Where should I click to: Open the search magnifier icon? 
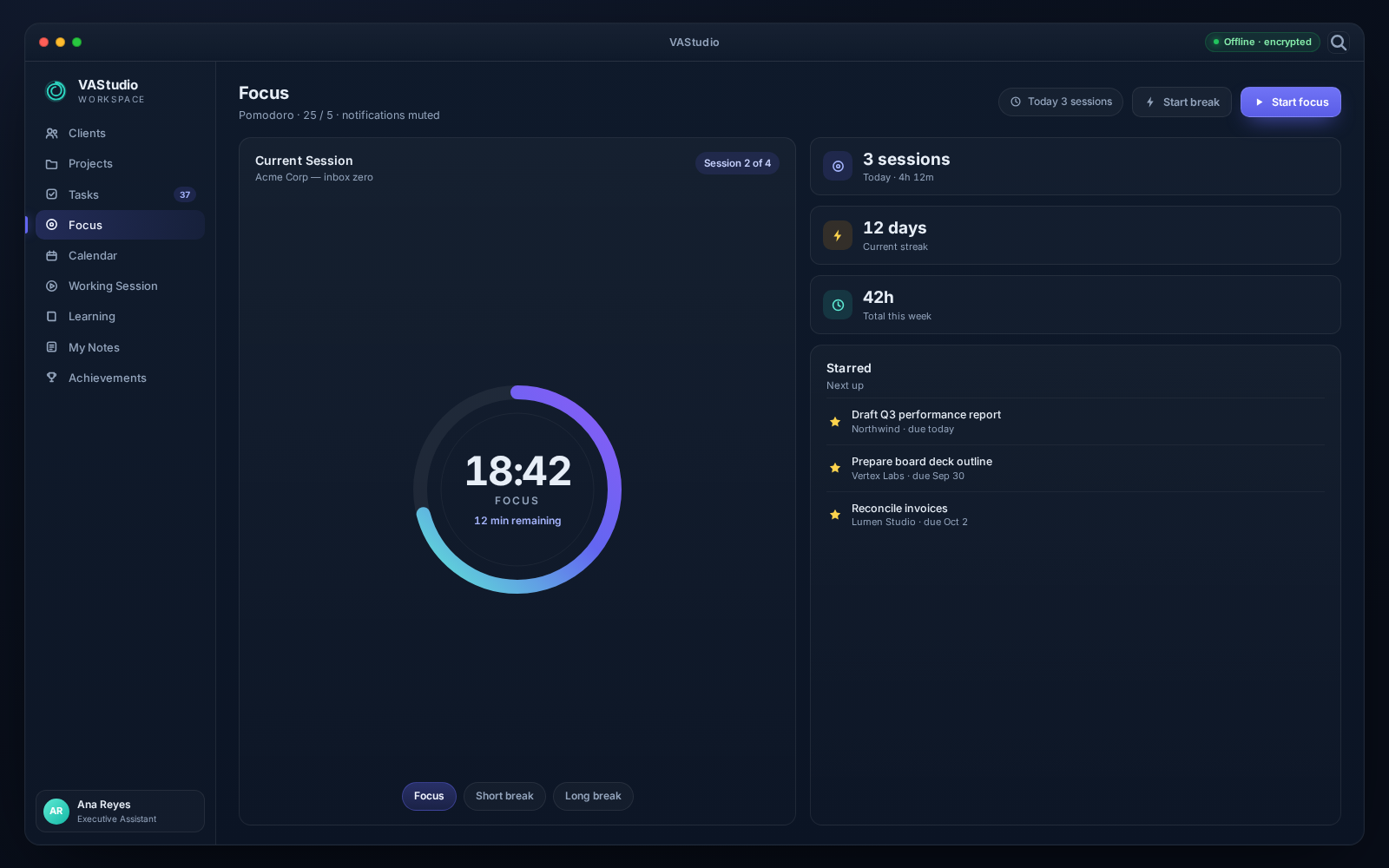click(1339, 43)
